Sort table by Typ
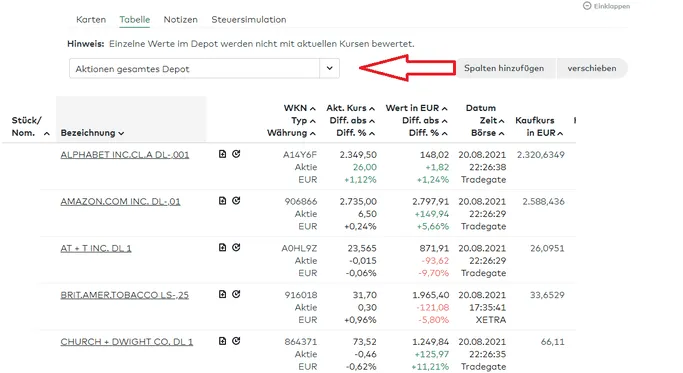683x373 pixels. [x=303, y=121]
